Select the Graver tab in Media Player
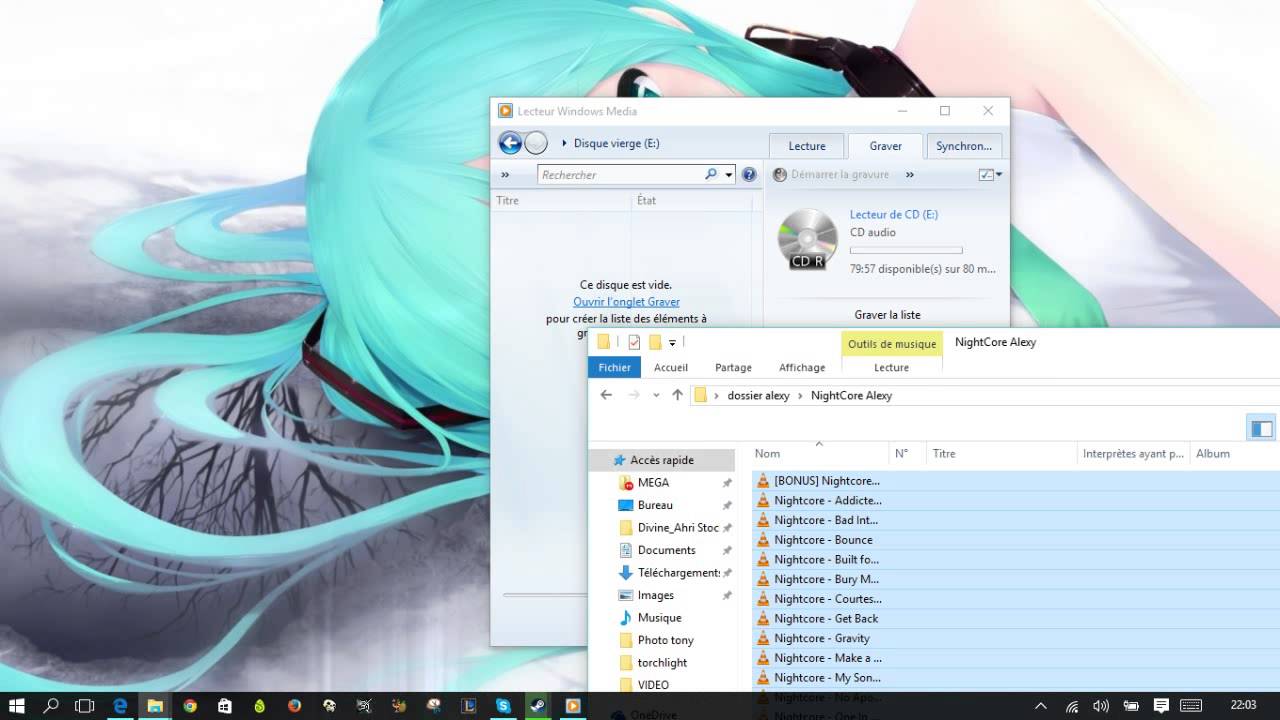This screenshot has height=720, width=1280. point(885,146)
